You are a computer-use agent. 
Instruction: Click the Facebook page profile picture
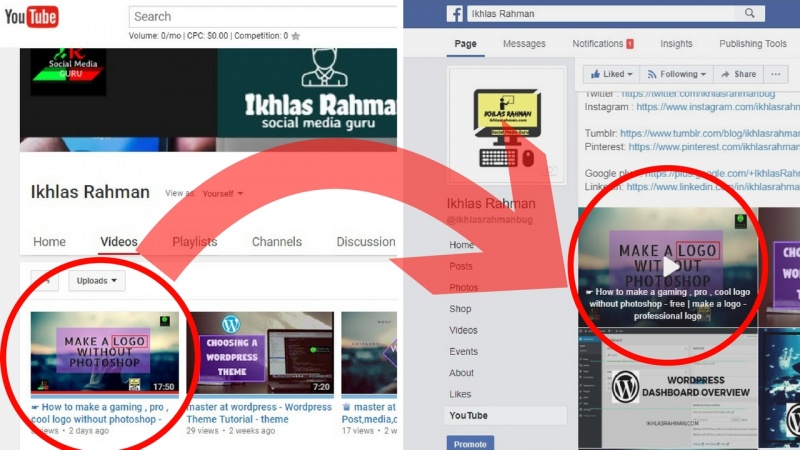coord(507,126)
